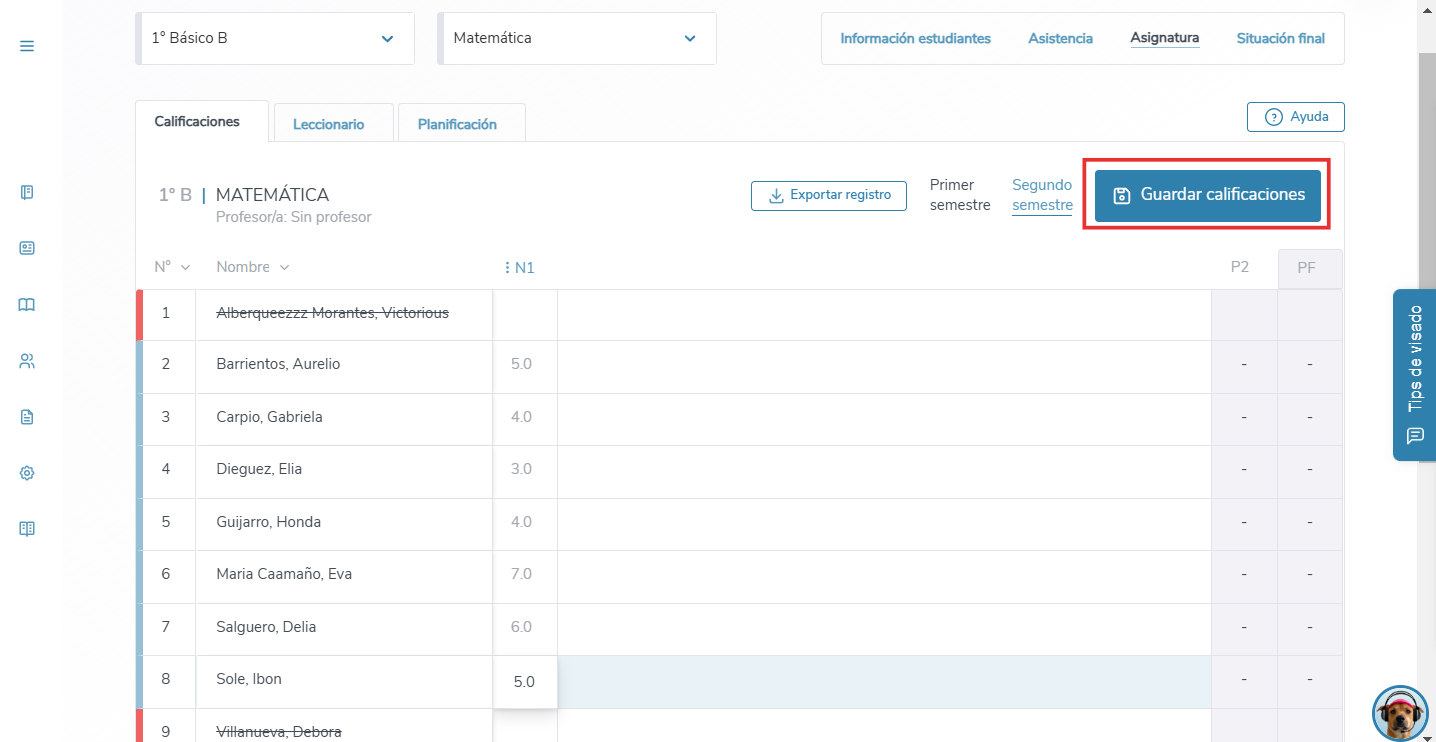Image resolution: width=1436 pixels, height=742 pixels.
Task: Open the 1° Básico B course dropdown
Action: [x=275, y=38]
